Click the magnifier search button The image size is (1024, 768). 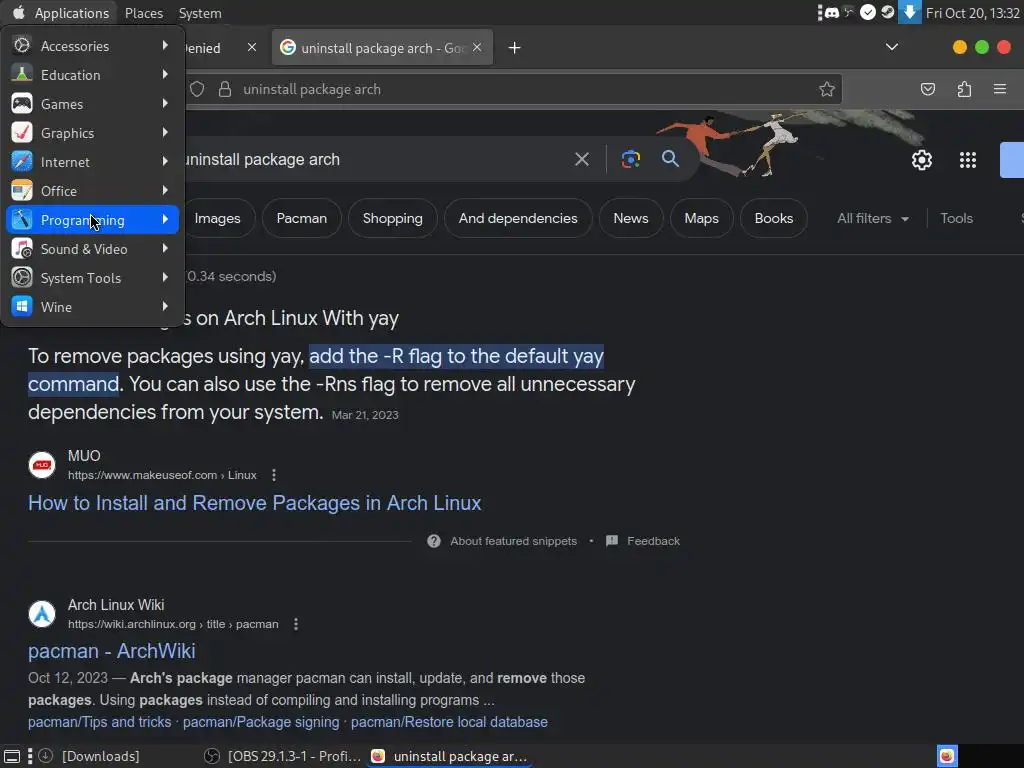(x=670, y=159)
